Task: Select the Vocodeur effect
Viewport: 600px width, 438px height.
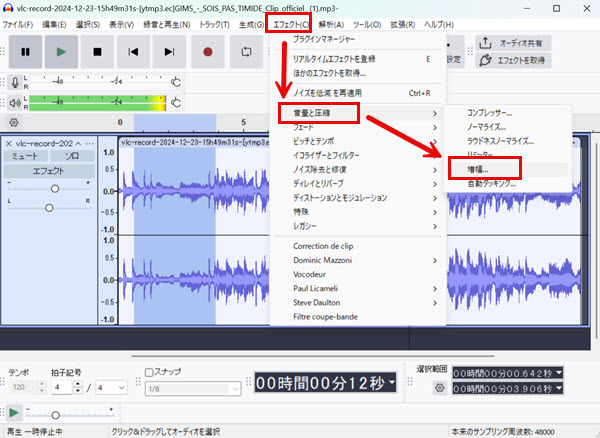Action: [357, 275]
